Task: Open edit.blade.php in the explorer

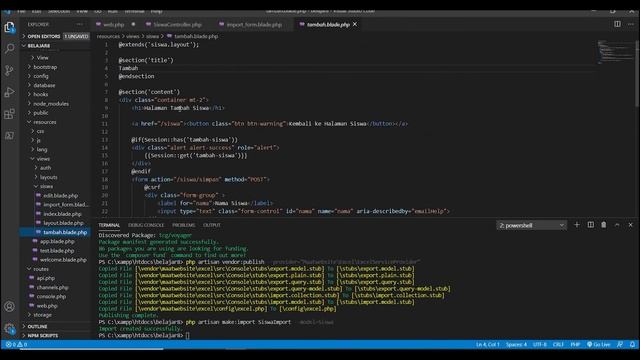Action: click(x=60, y=196)
